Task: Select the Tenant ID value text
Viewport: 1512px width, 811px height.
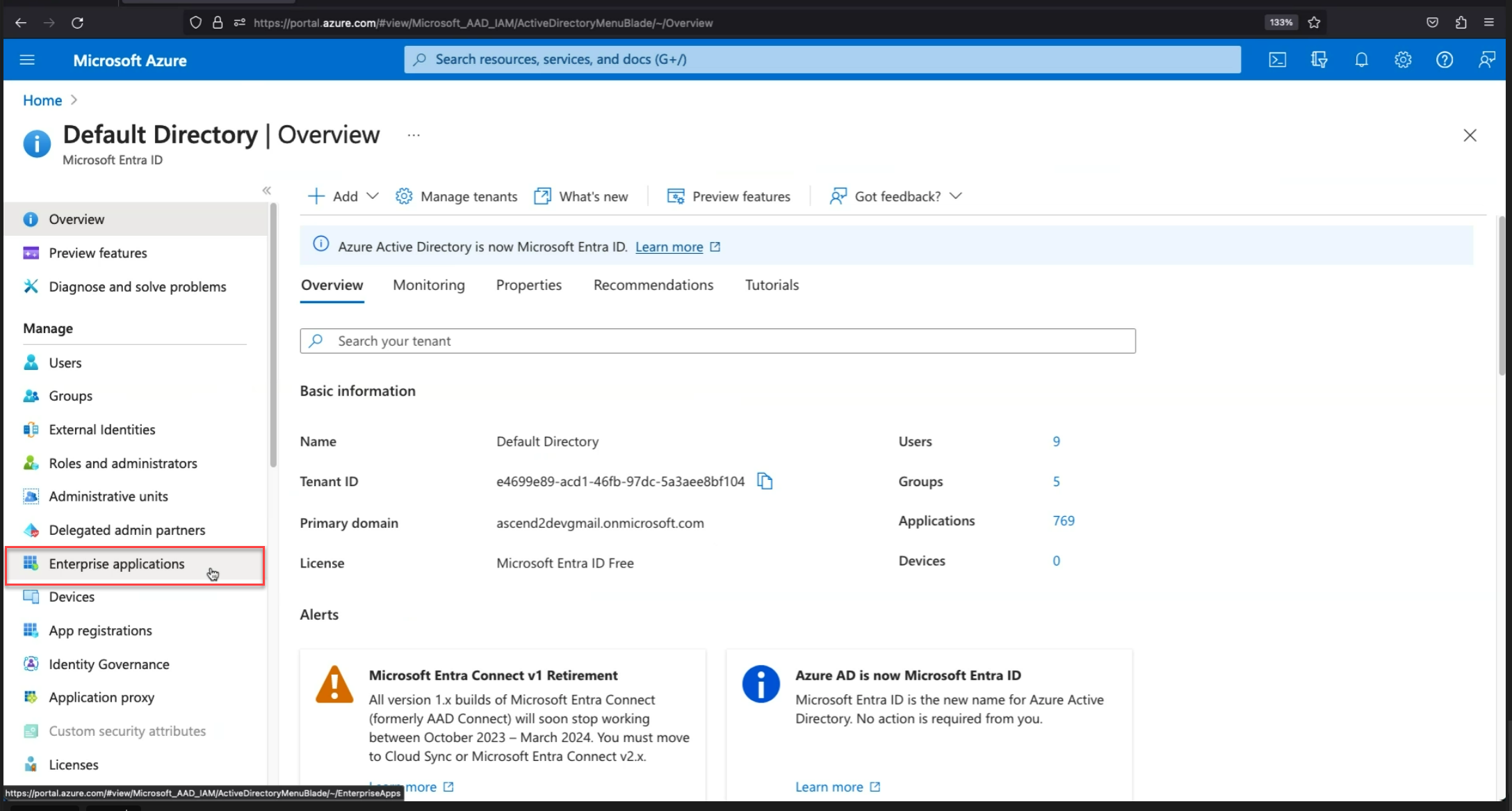Action: (x=620, y=481)
